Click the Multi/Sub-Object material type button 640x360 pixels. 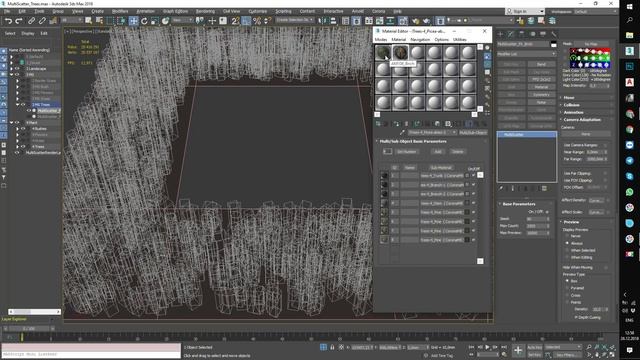(473, 132)
